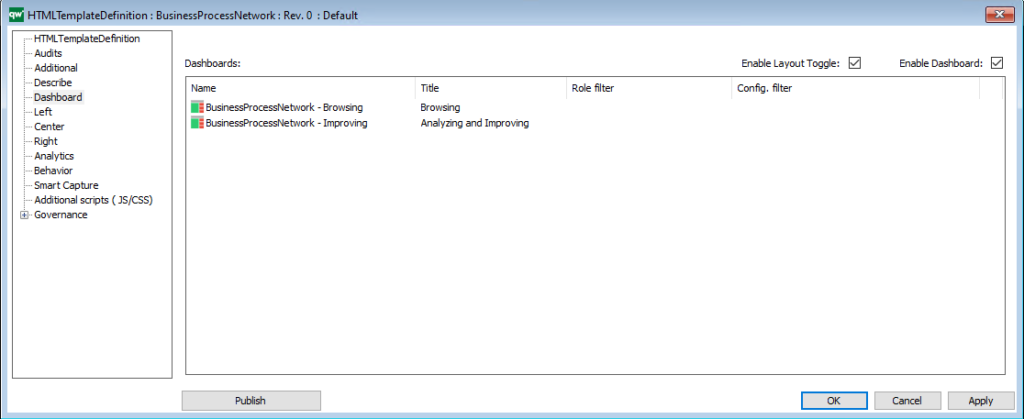This screenshot has width=1024, height=419.
Task: Expand the Governance tree node
Action: click(24, 215)
